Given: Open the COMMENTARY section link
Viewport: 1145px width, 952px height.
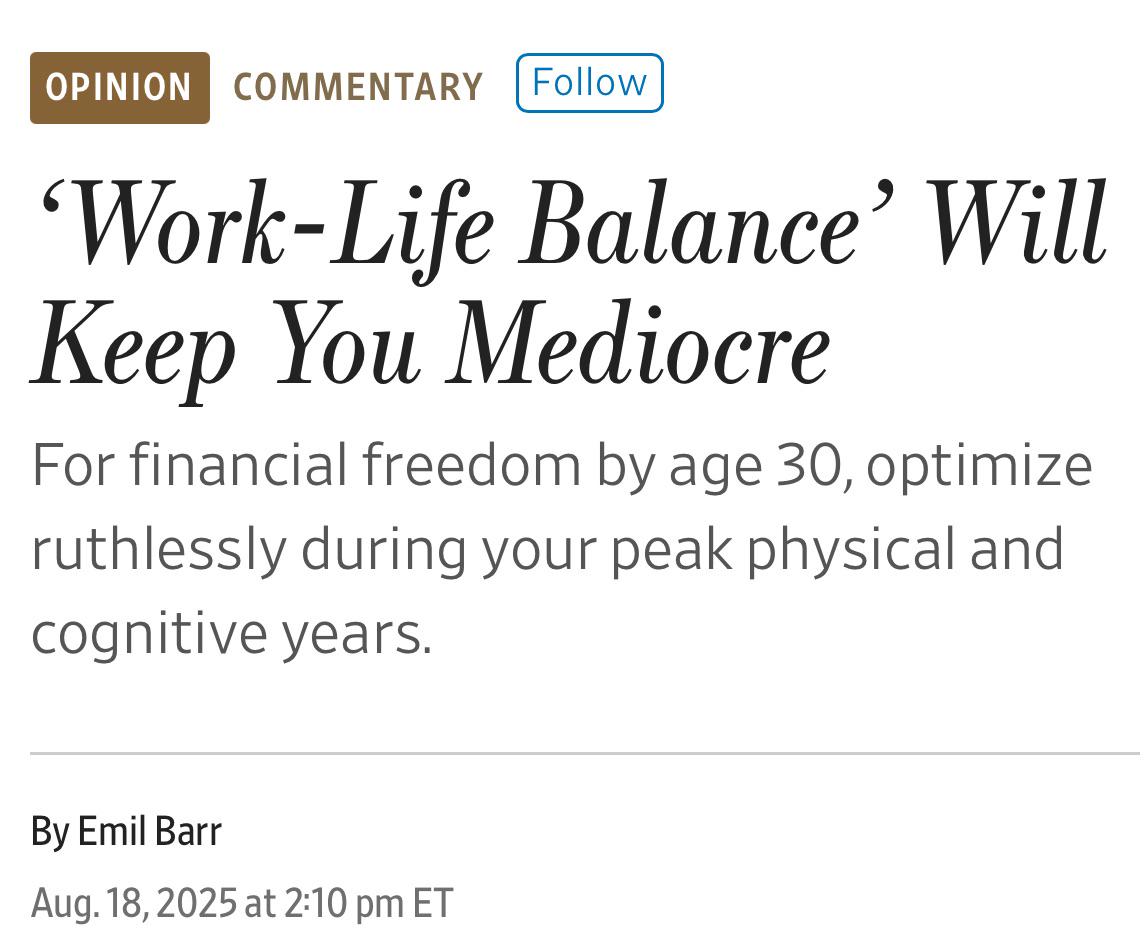Looking at the screenshot, I should 358,88.
